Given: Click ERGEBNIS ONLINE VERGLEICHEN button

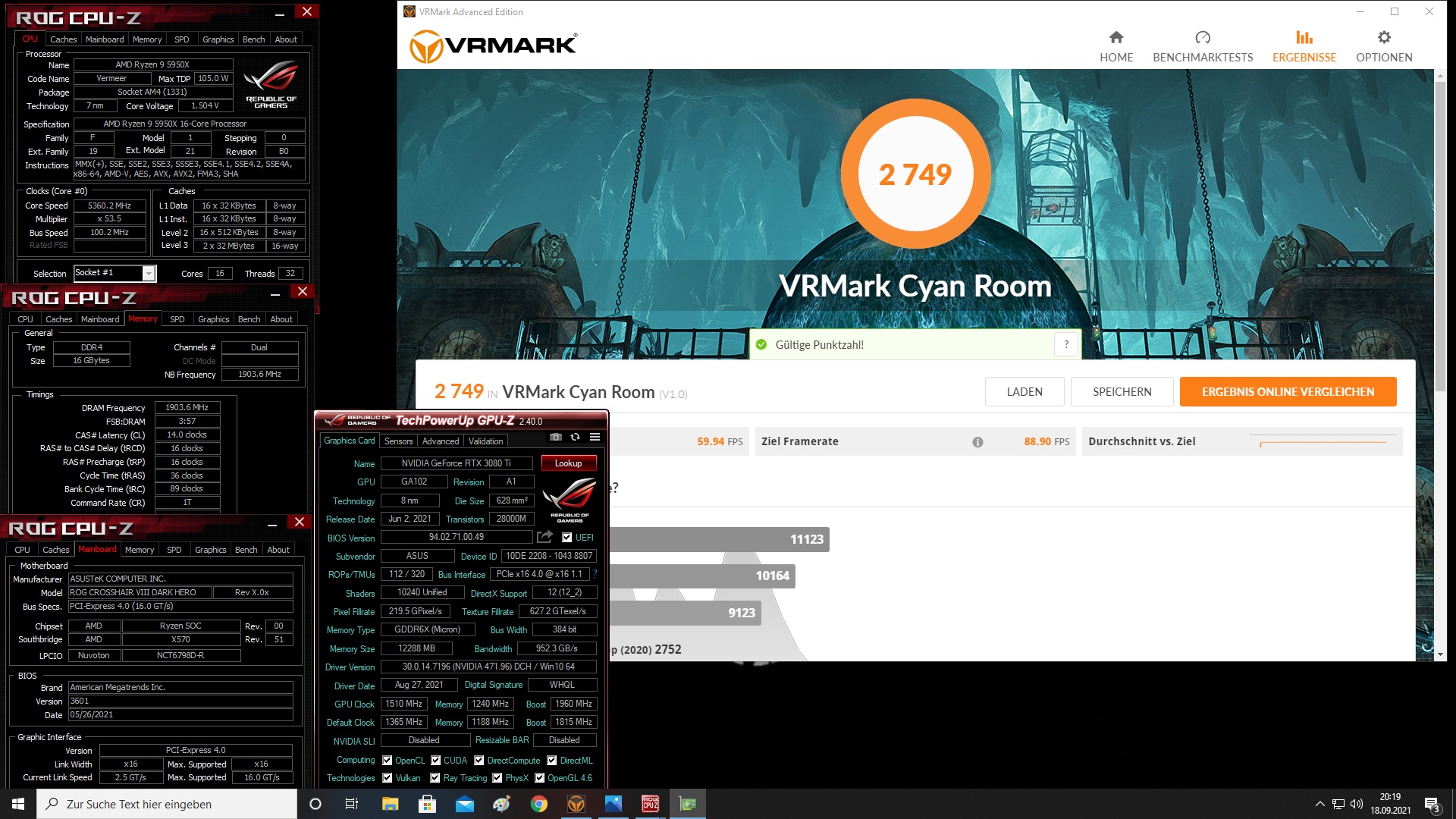Looking at the screenshot, I should tap(1288, 392).
